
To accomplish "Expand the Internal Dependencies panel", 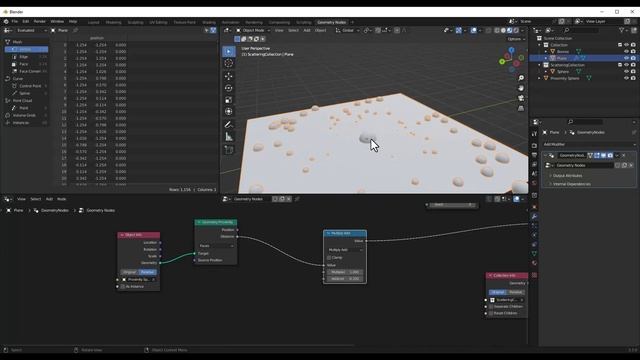I will (x=571, y=184).
